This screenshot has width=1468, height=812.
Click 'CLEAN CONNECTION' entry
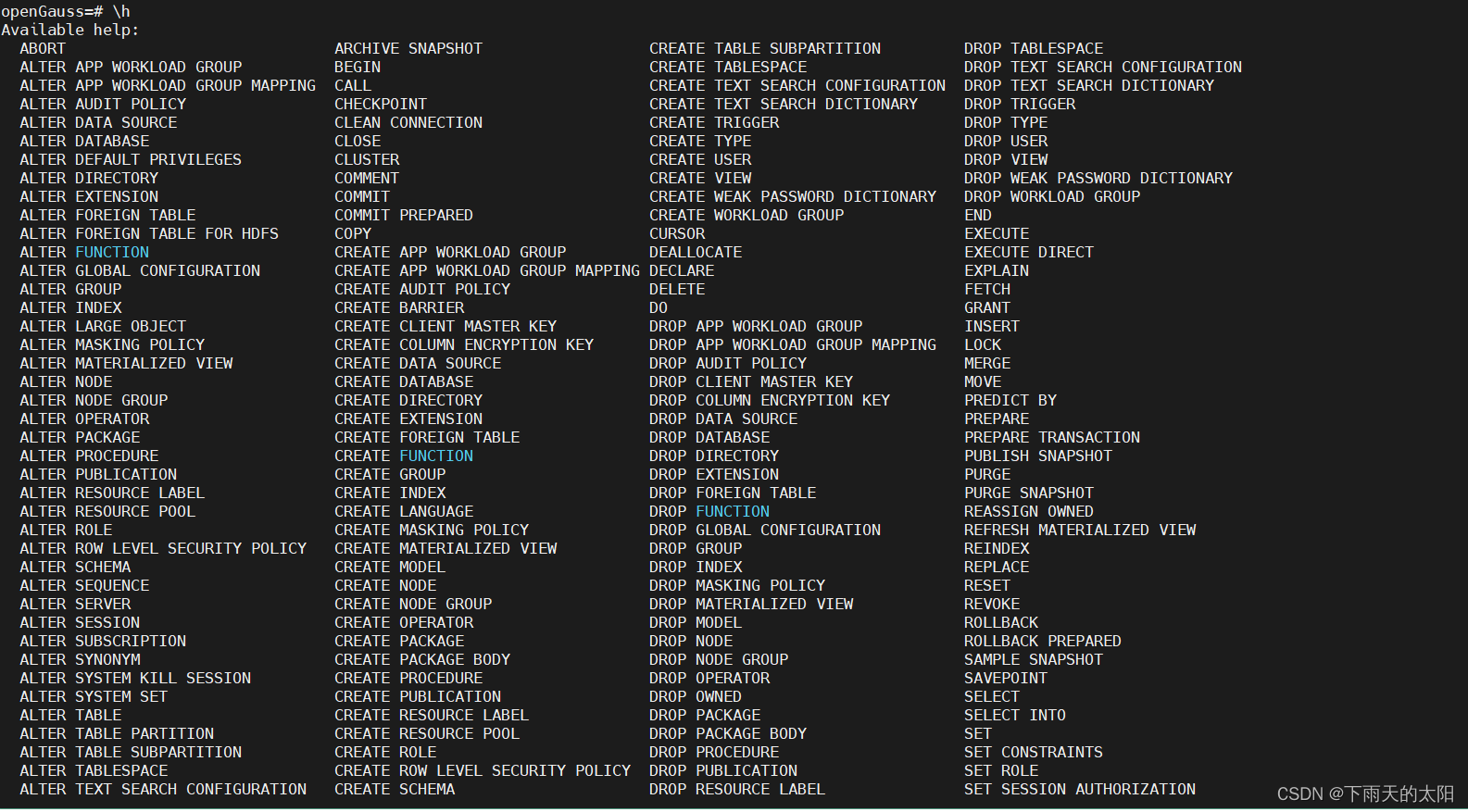coord(408,122)
